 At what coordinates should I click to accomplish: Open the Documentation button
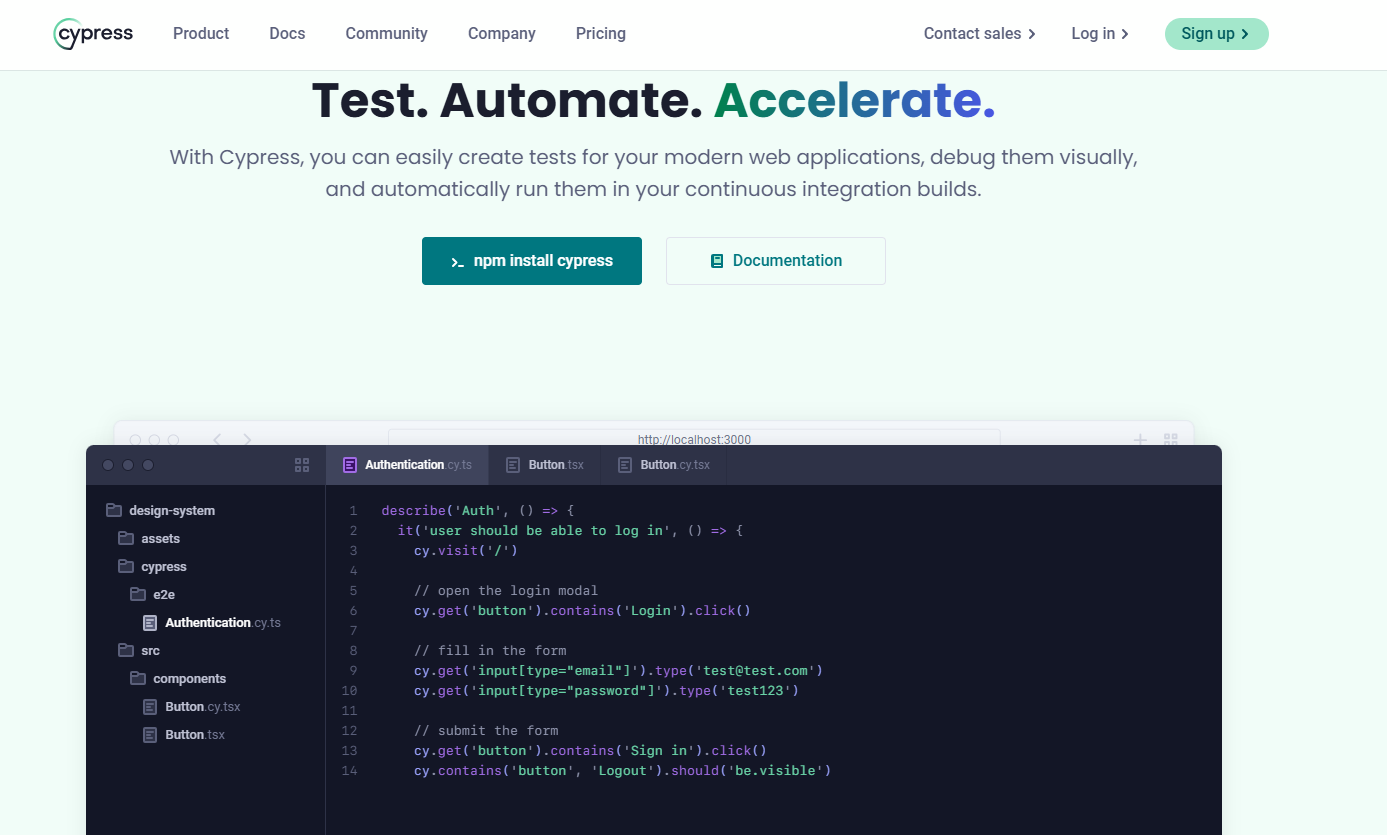(x=776, y=261)
